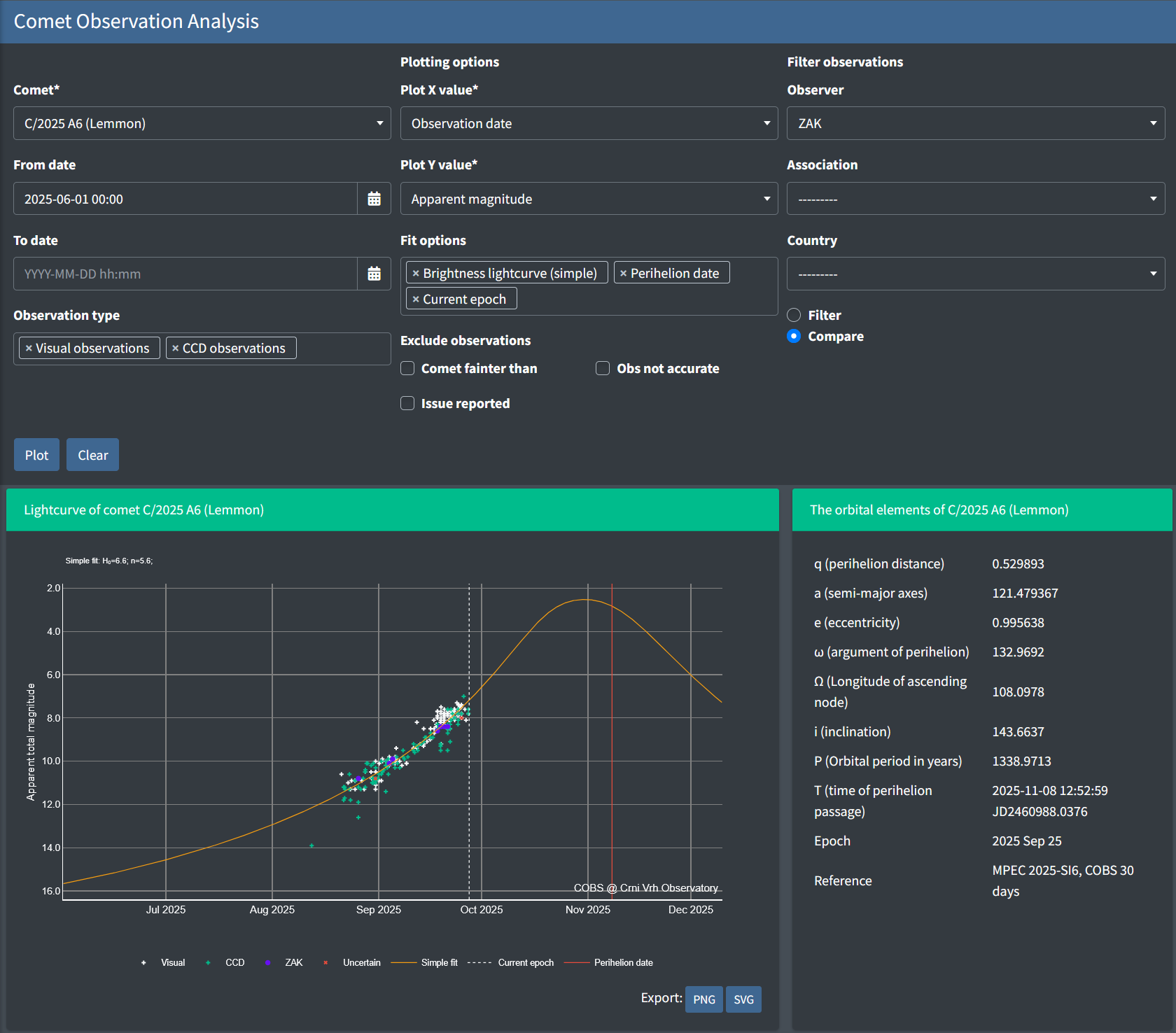Viewport: 1176px width, 1033px height.
Task: Toggle CCD marker swatch in legend
Action: click(208, 963)
